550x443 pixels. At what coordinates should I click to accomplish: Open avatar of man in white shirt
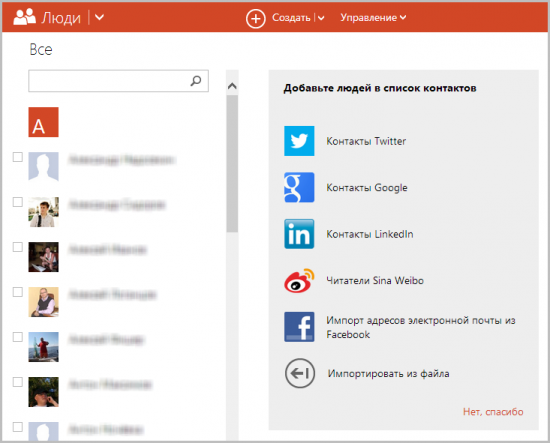pyautogui.click(x=43, y=212)
